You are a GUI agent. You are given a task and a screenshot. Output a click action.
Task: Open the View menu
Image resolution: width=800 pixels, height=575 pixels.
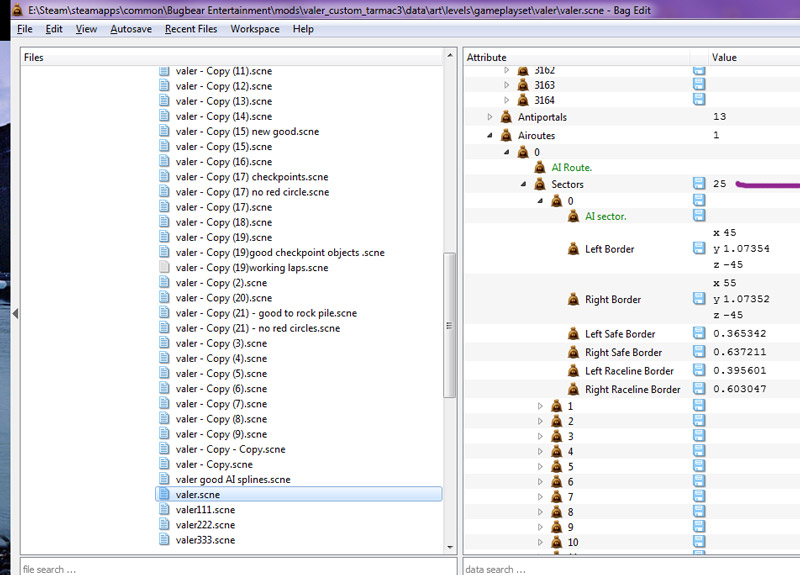tap(86, 29)
